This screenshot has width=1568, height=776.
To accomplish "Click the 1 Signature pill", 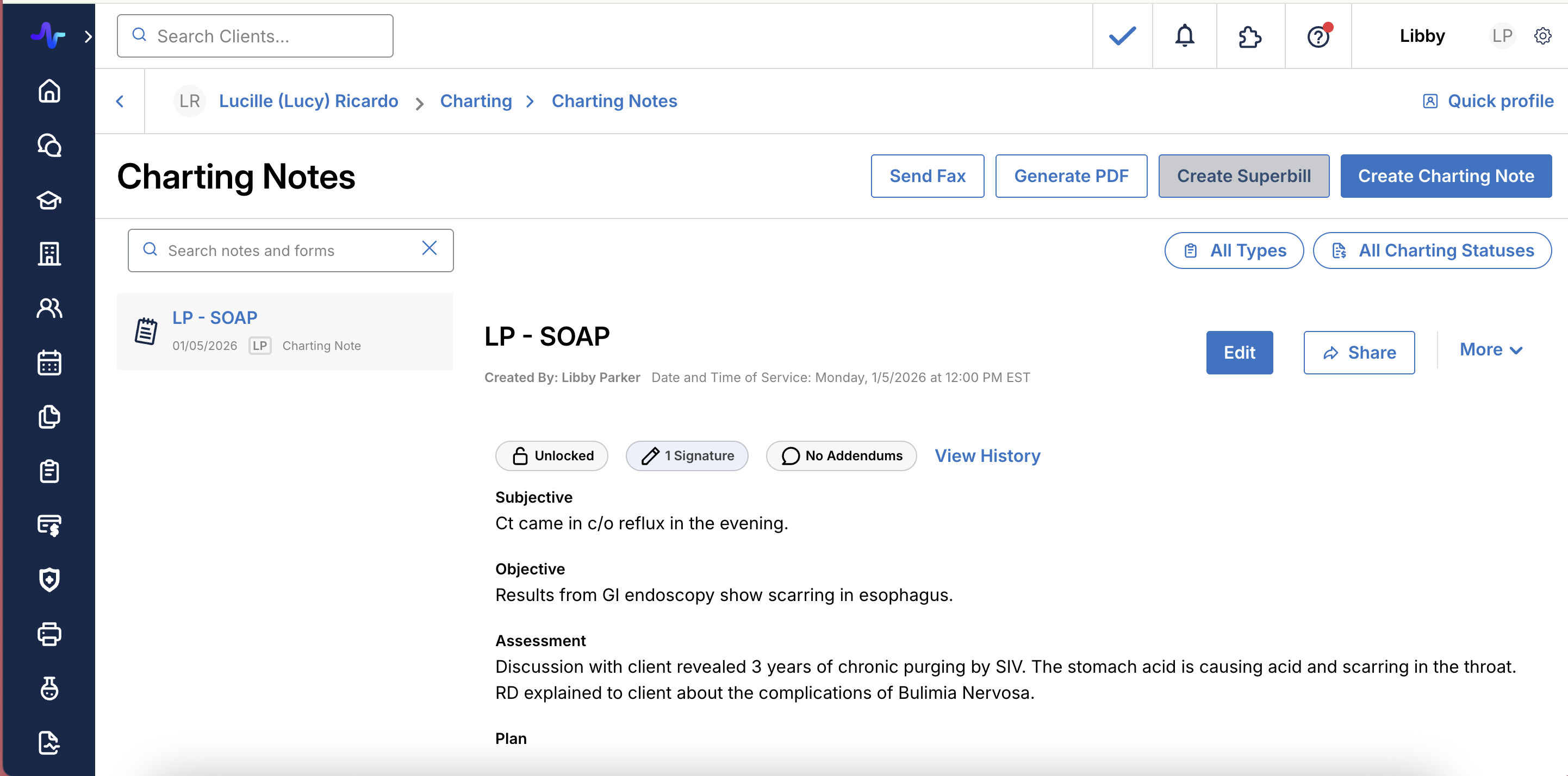I will click(x=687, y=456).
